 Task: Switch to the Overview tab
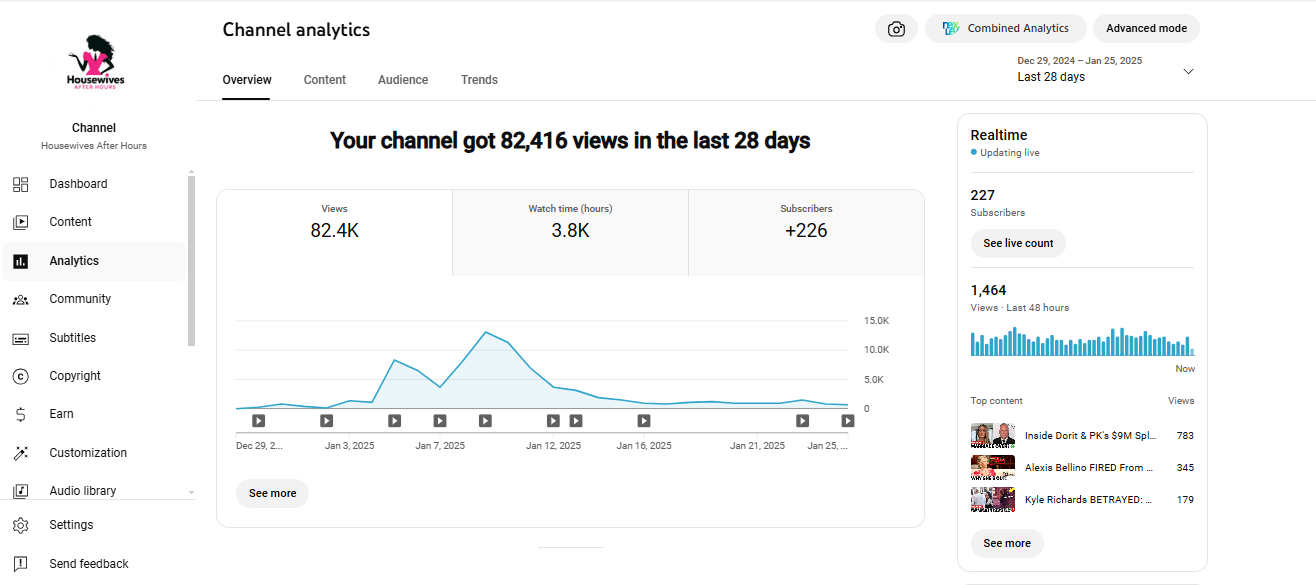[x=247, y=80]
